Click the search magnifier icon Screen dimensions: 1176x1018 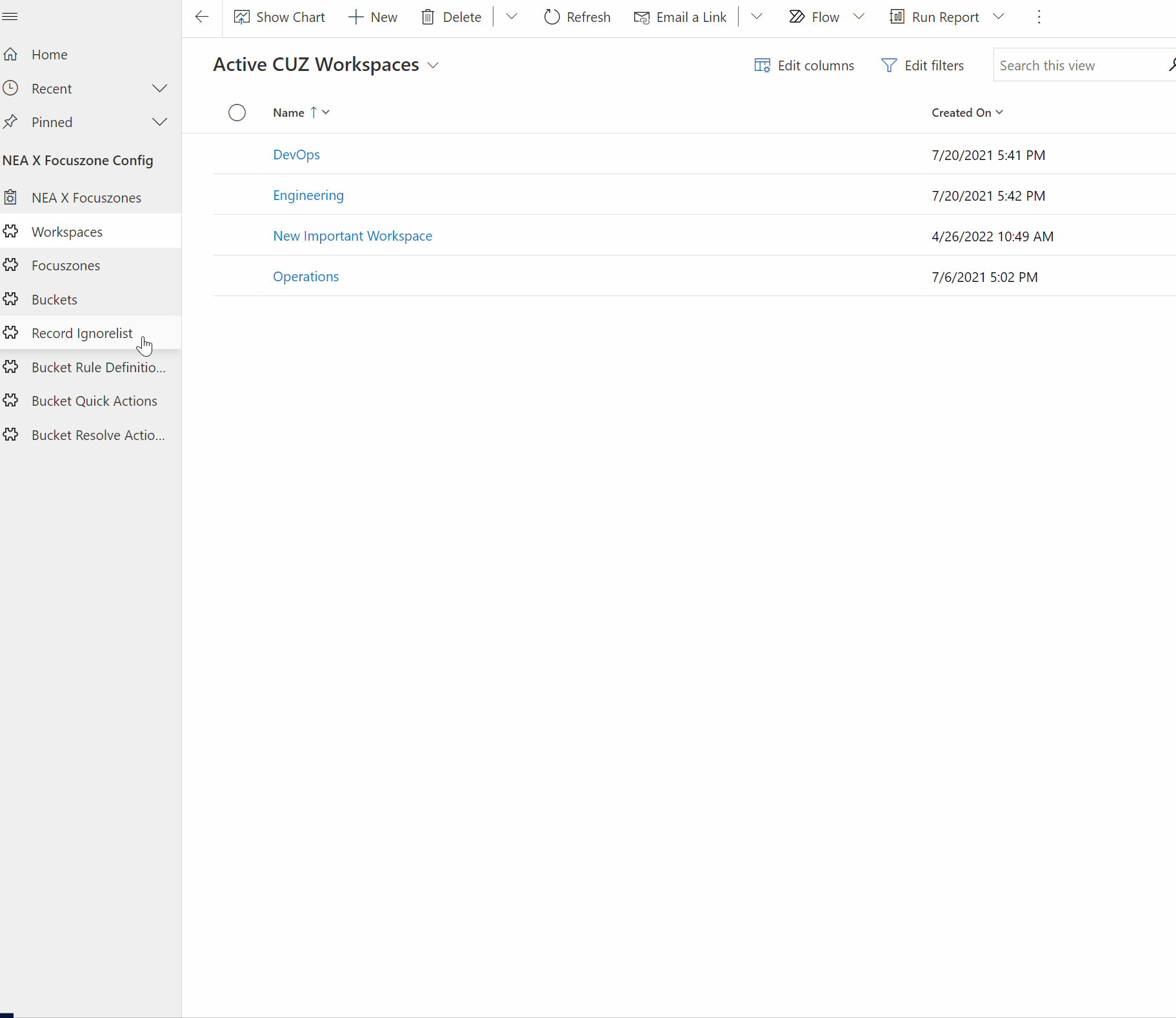[1171, 65]
